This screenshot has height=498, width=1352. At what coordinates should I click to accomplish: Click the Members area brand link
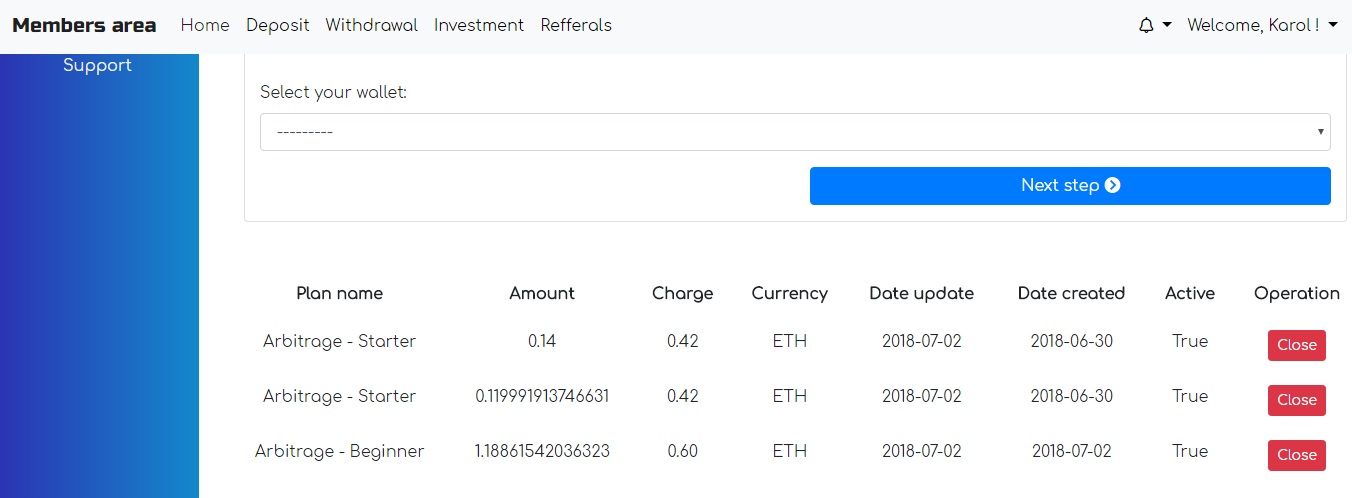84,25
